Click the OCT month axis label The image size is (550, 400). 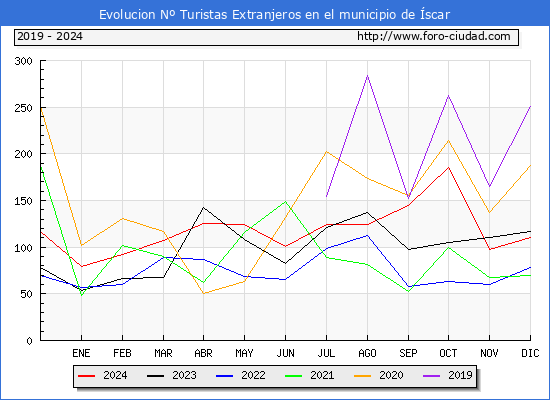(x=448, y=353)
